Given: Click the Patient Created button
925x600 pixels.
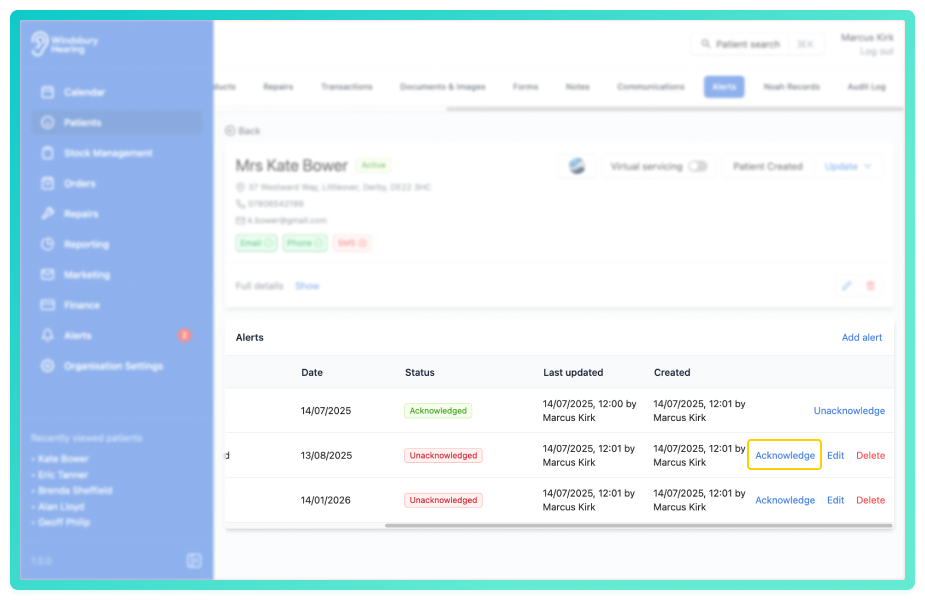Looking at the screenshot, I should (767, 166).
